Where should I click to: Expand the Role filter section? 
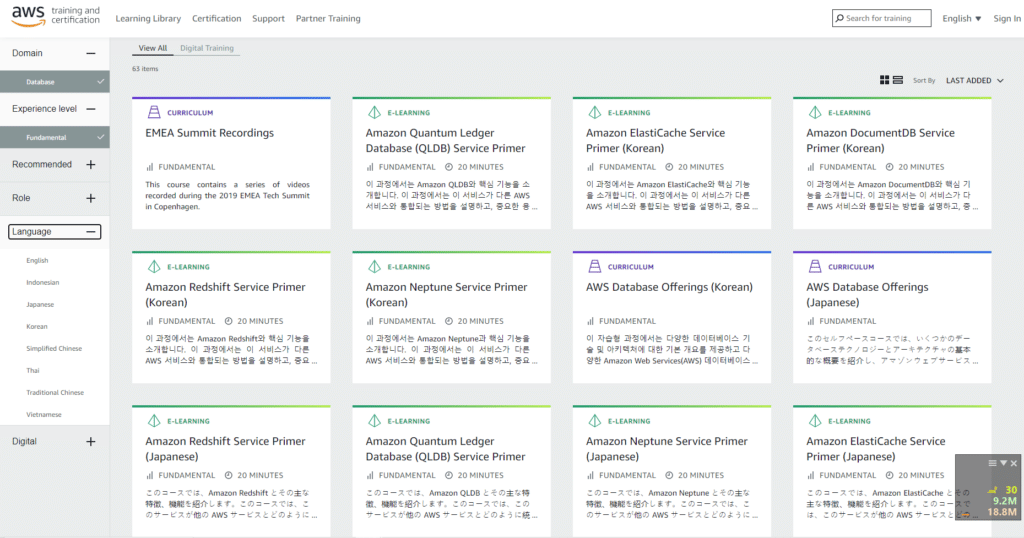[91, 198]
